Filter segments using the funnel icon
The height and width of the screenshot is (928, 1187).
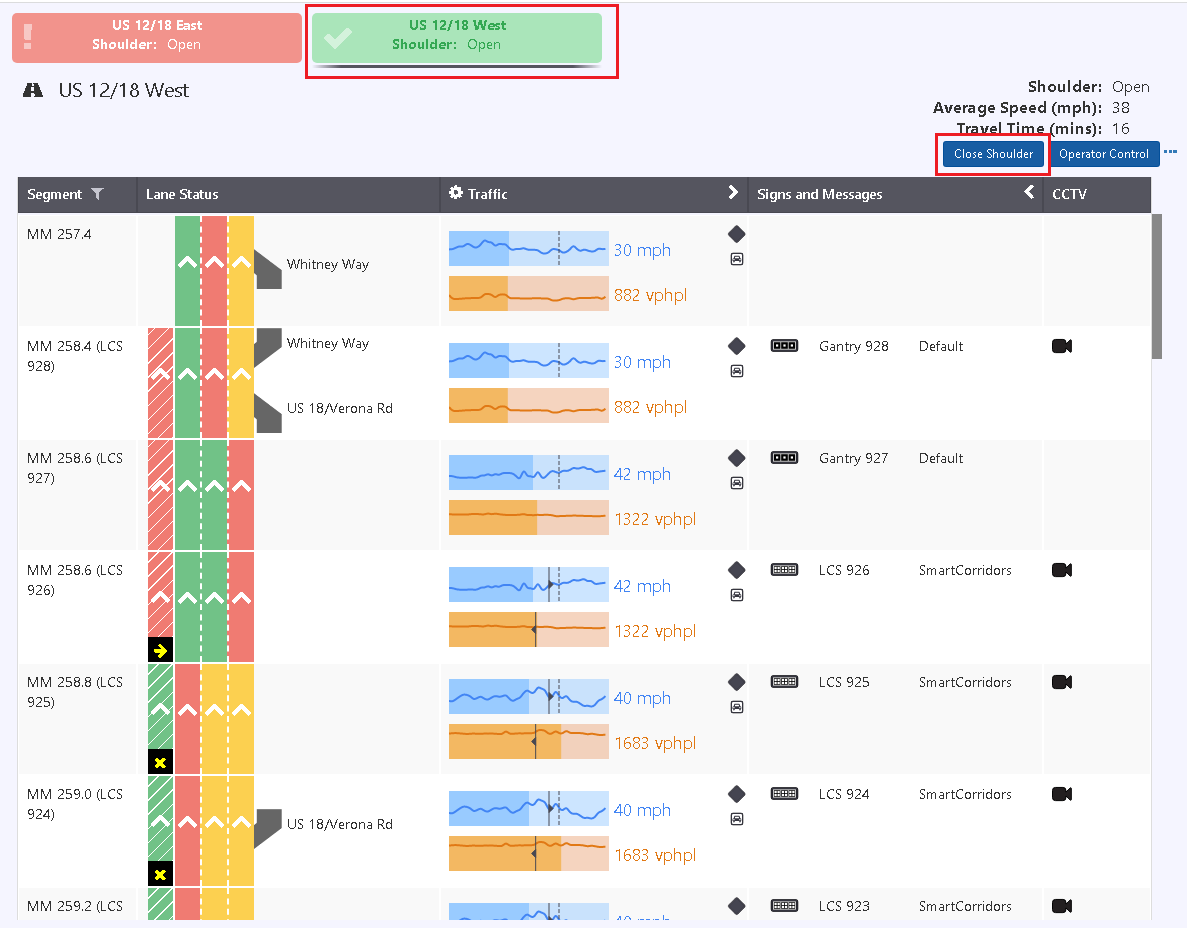click(98, 194)
